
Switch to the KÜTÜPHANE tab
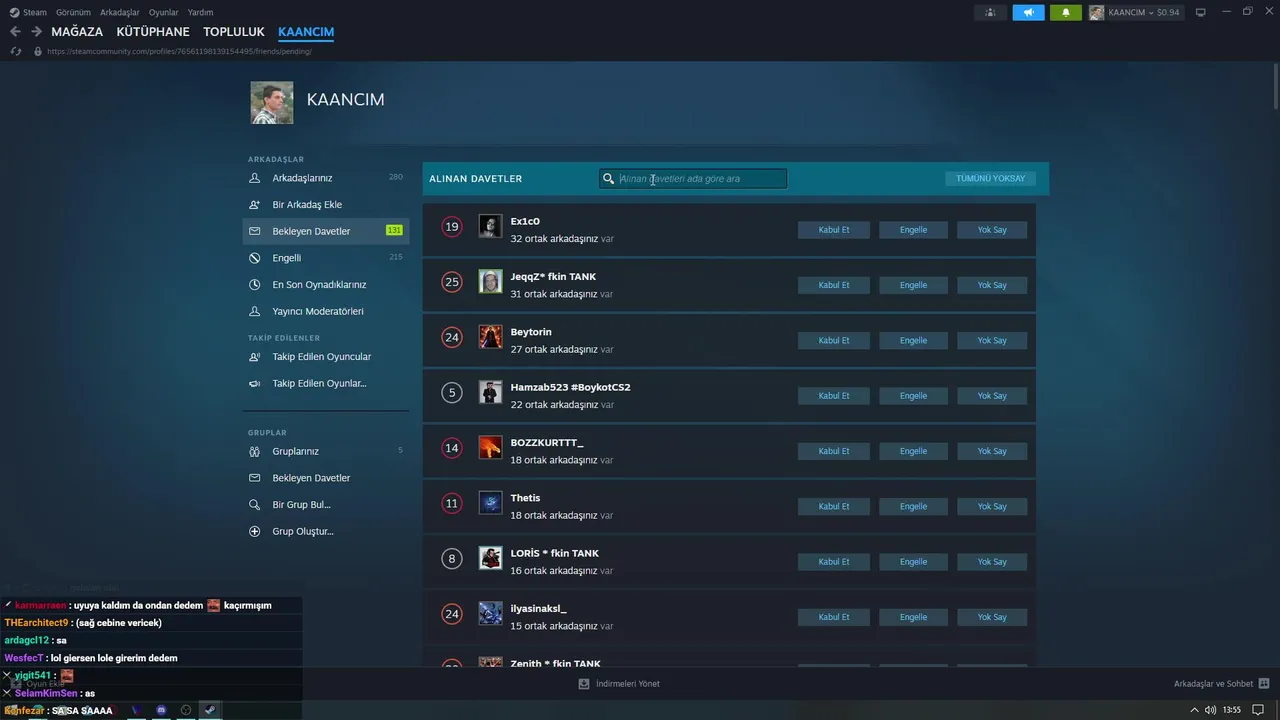pyautogui.click(x=153, y=32)
